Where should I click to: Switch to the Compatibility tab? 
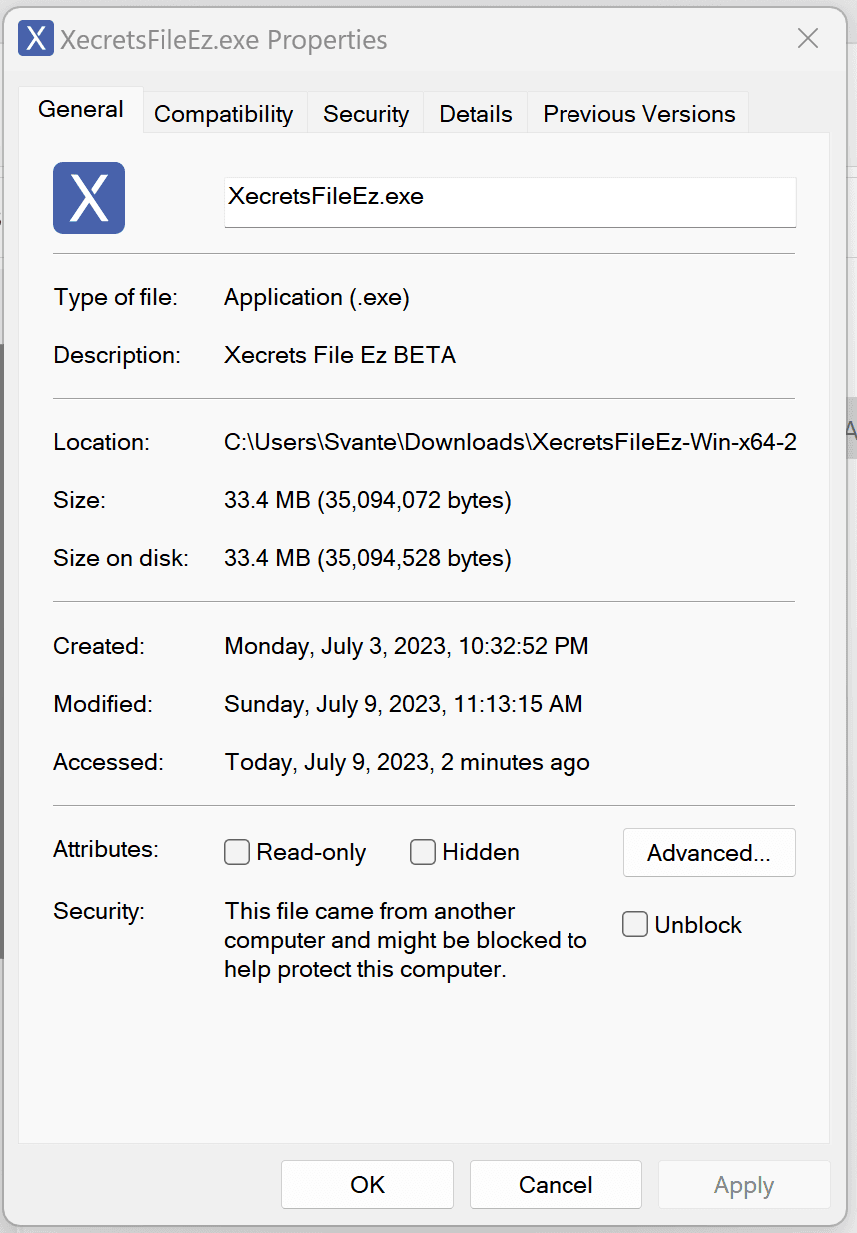coord(223,113)
